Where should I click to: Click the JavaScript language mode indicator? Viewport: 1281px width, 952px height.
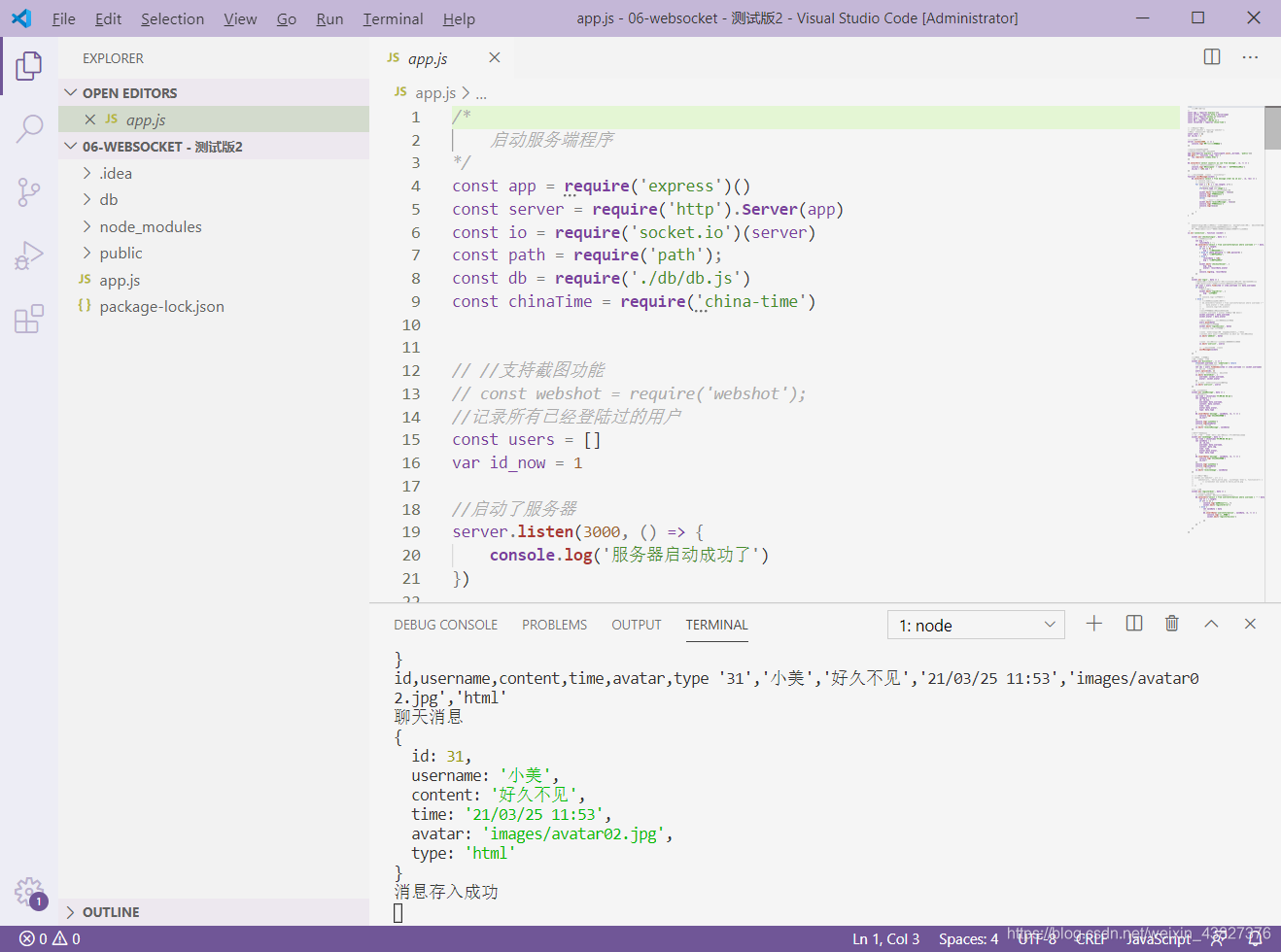click(1159, 939)
